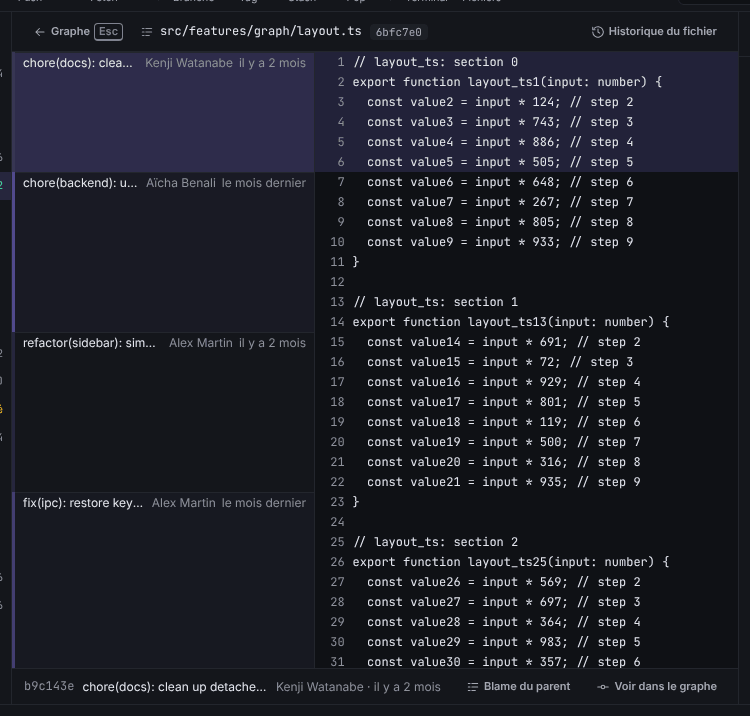750x716 pixels.
Task: Click line 25 comment section 2
Action: 435,542
